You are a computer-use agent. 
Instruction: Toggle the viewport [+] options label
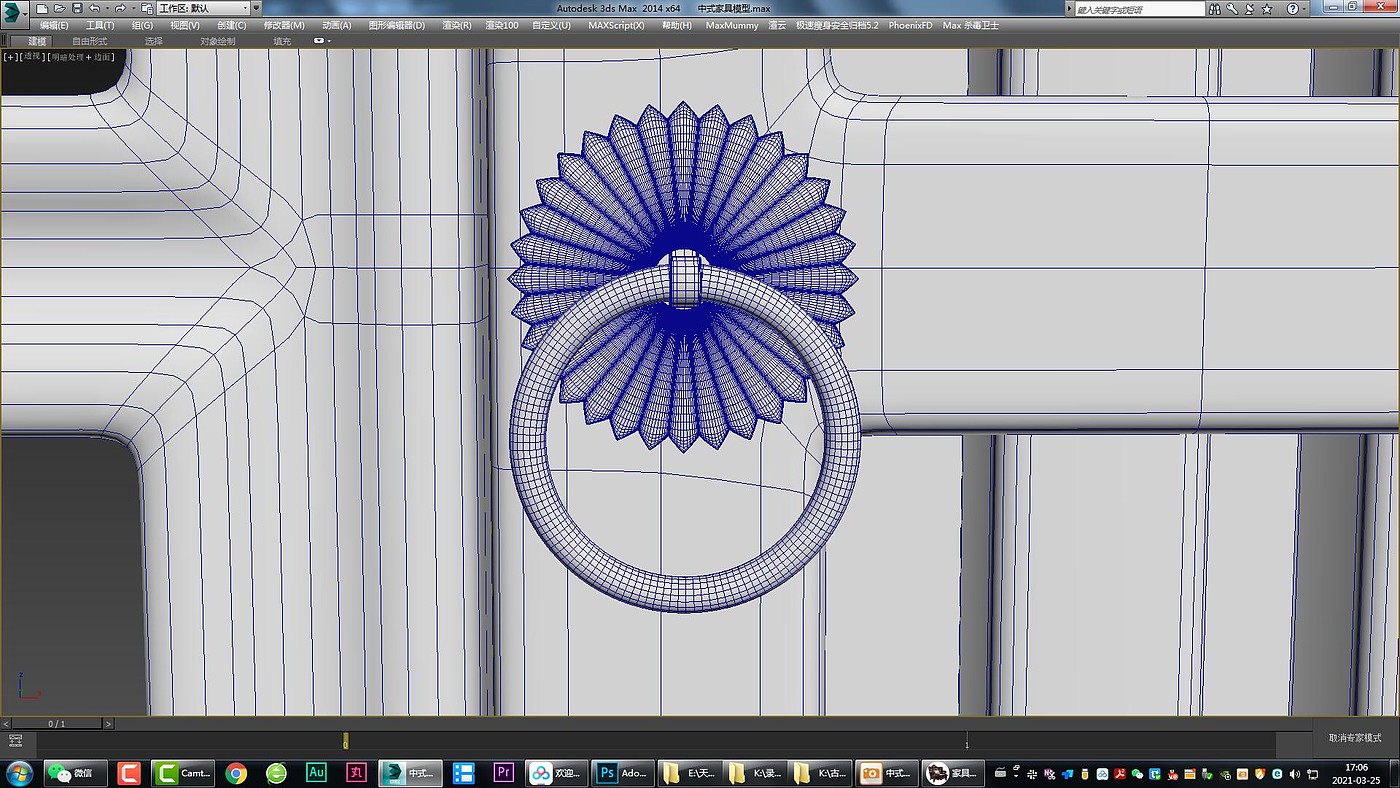(10, 57)
